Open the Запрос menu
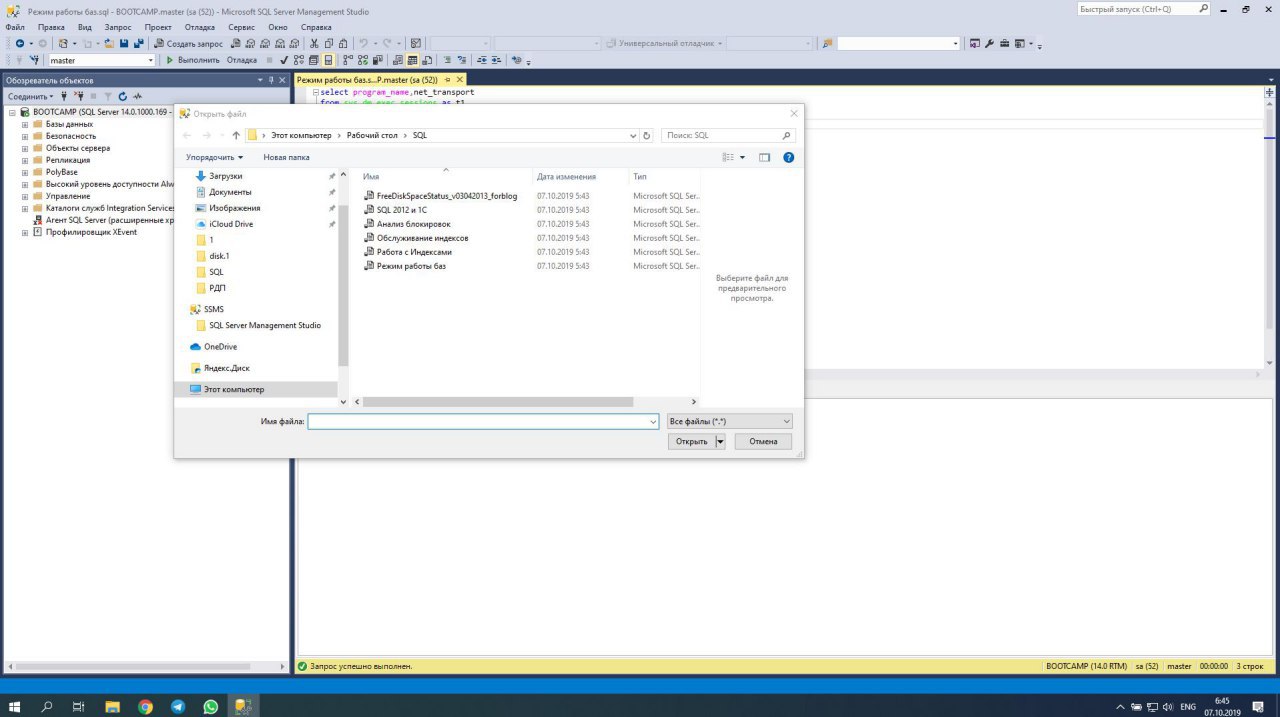The image size is (1280, 717). click(117, 27)
